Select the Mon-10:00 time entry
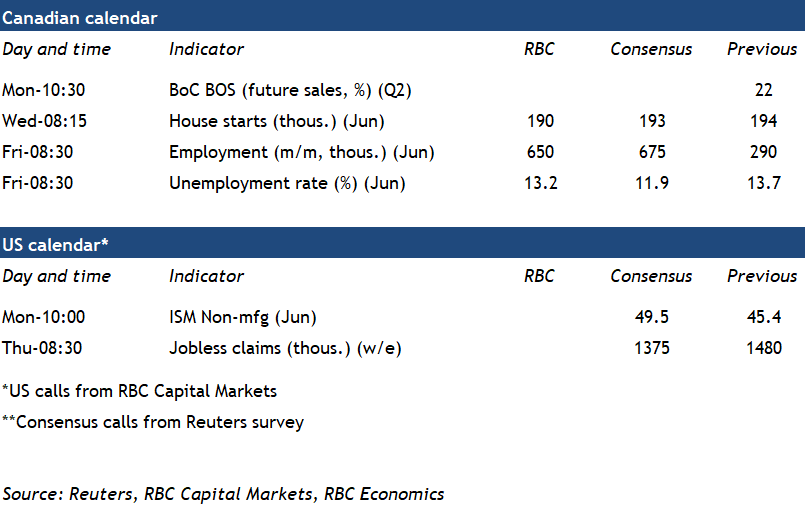Screen dimensions: 805x519 (44, 317)
